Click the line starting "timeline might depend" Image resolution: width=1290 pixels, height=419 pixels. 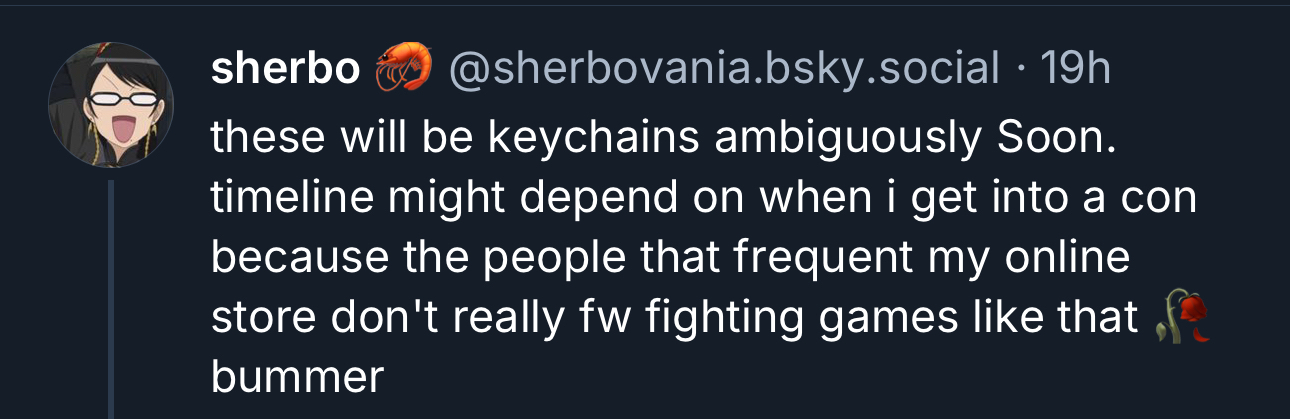[x=700, y=198]
